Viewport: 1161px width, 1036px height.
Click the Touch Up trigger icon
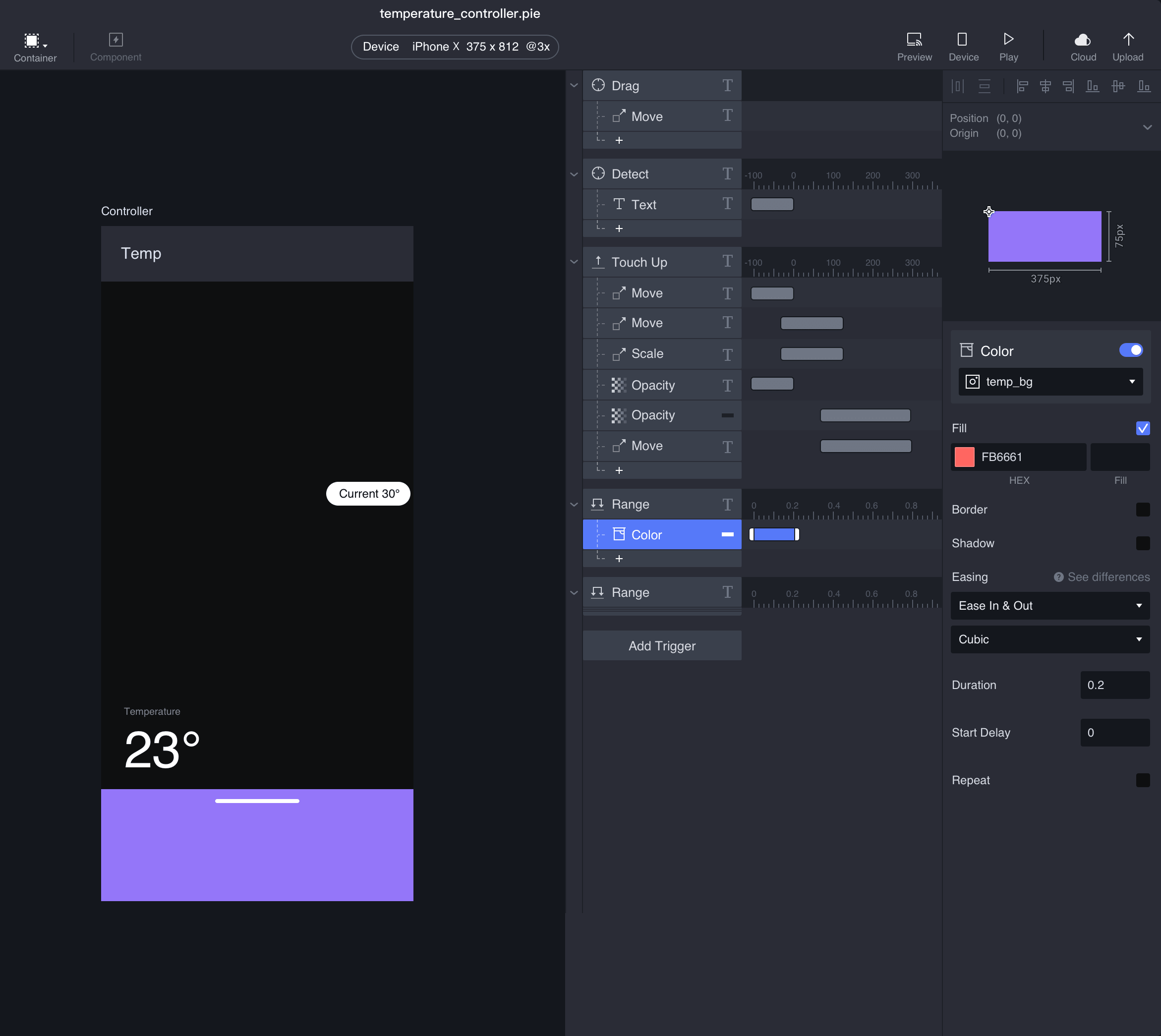pos(598,262)
